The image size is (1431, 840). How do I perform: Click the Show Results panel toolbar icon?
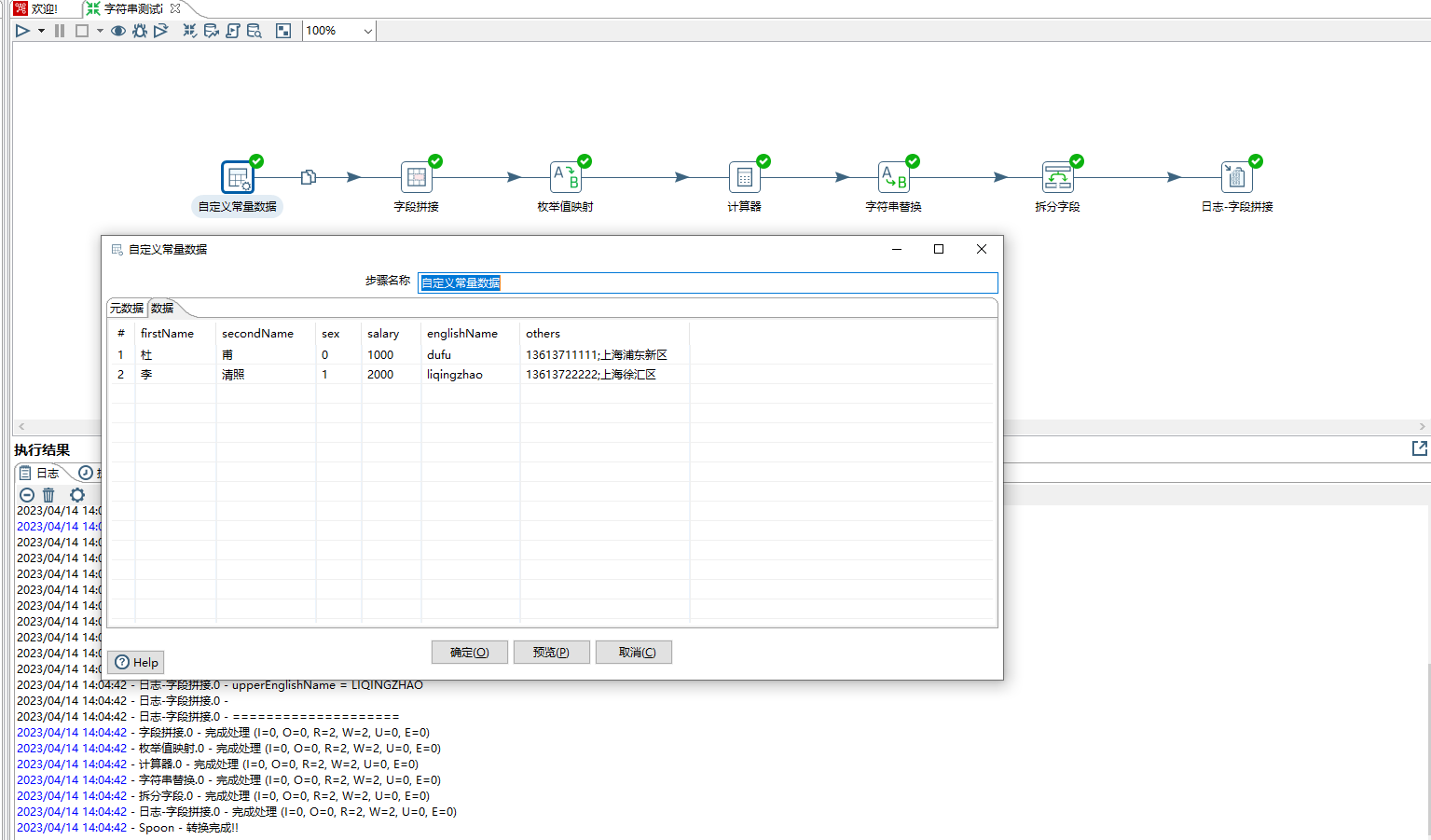pos(283,31)
